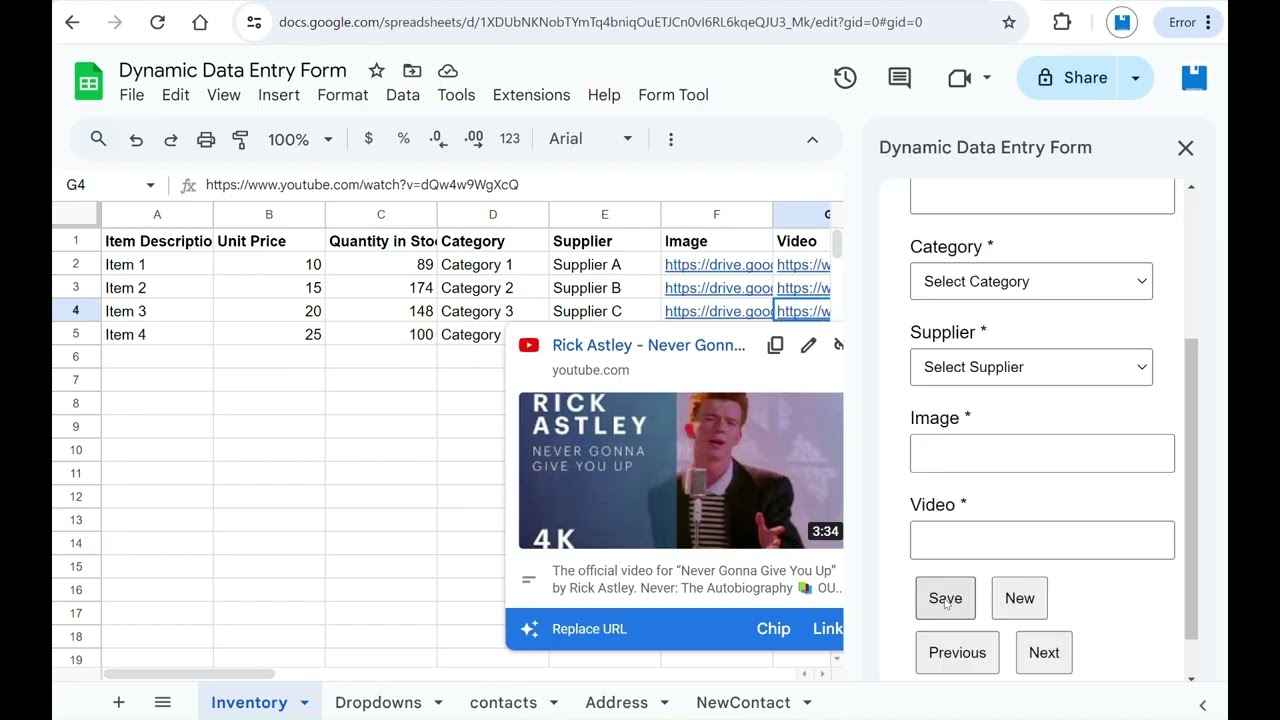
Task: Select the Item 3 cell
Action: [157, 311]
